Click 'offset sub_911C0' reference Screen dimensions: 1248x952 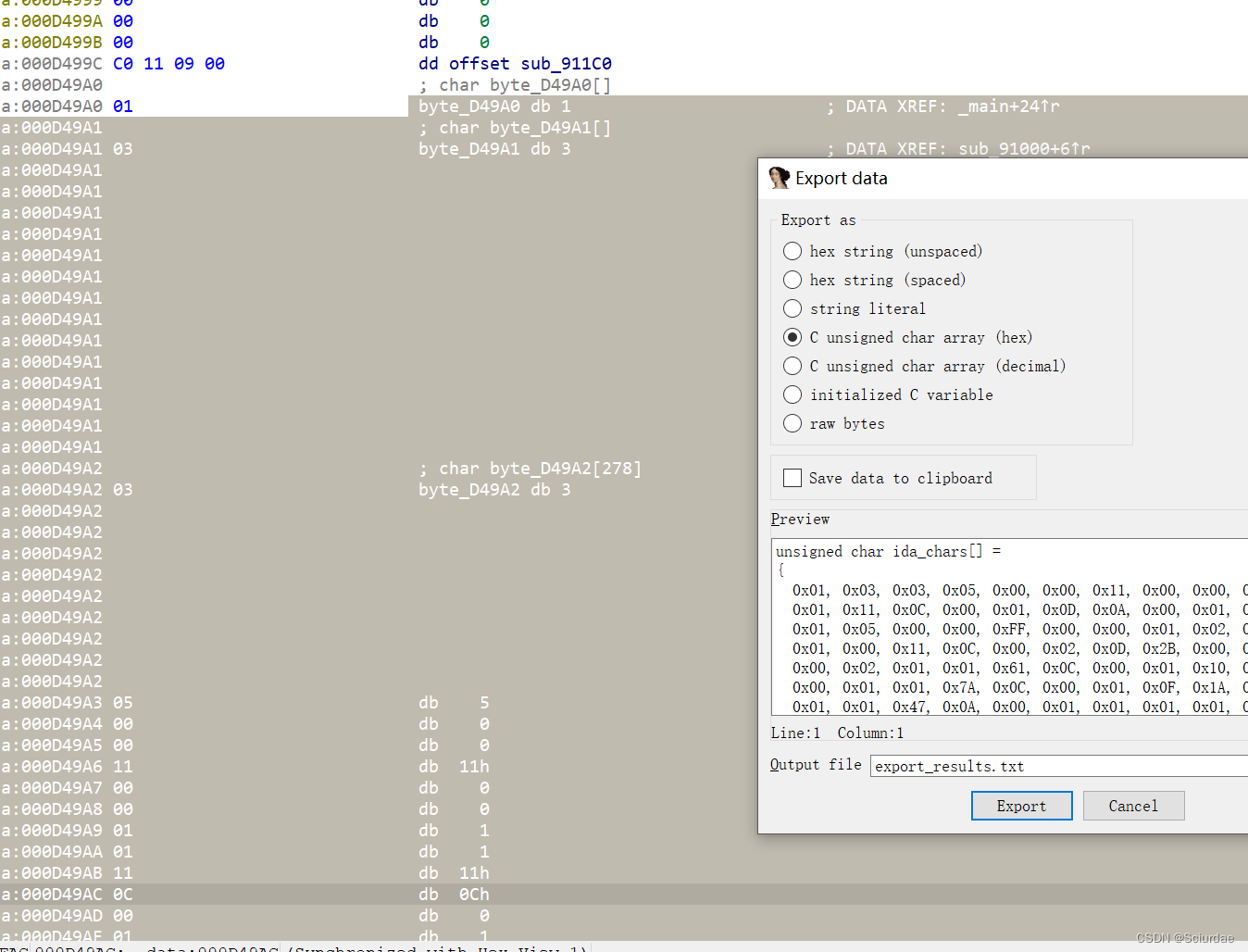pyautogui.click(x=530, y=64)
